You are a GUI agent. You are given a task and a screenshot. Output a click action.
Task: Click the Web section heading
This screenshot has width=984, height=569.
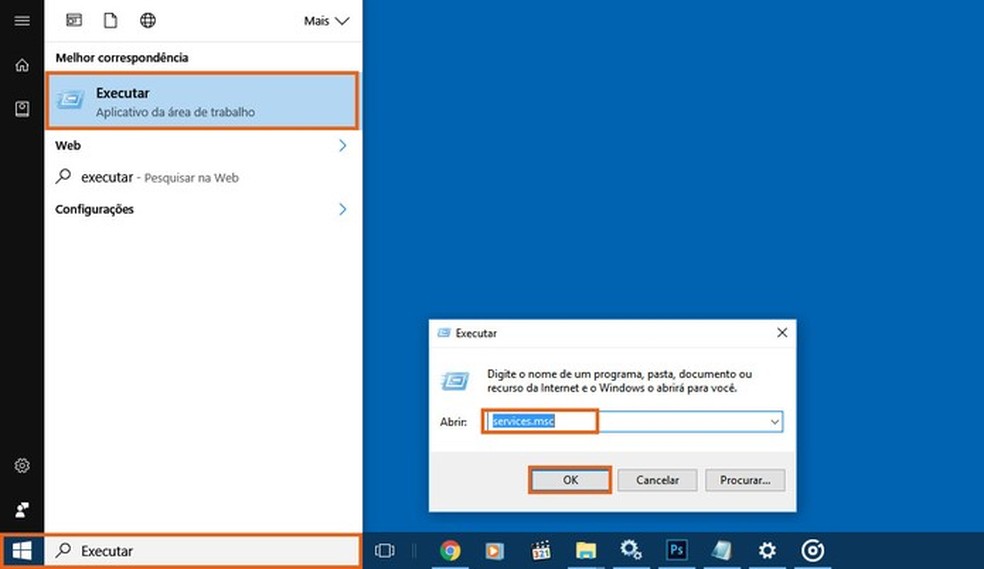click(68, 146)
